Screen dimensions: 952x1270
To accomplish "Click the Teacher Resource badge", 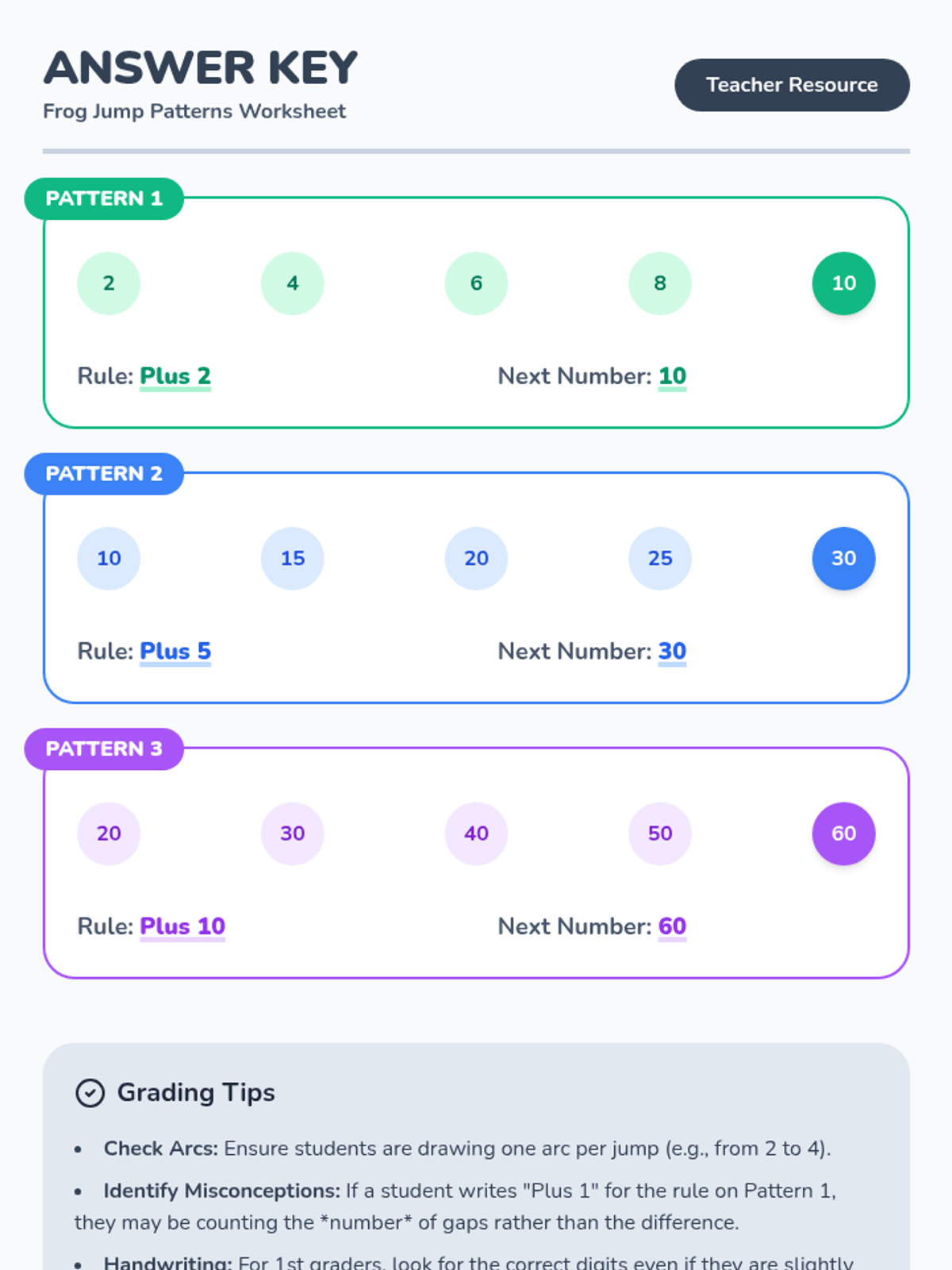I will click(791, 85).
